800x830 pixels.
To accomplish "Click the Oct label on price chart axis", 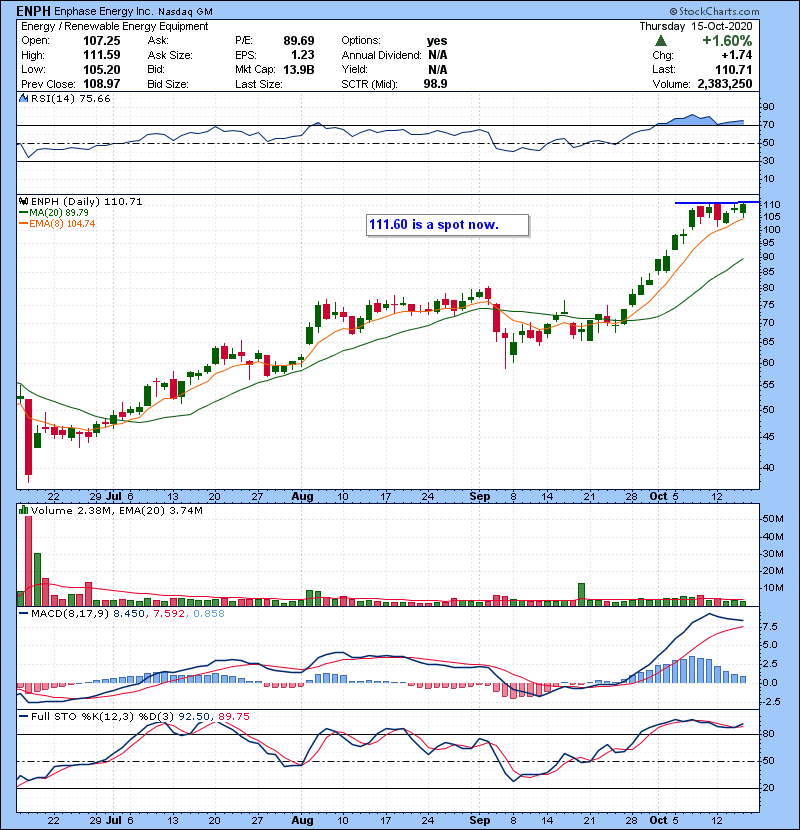I will pos(658,497).
